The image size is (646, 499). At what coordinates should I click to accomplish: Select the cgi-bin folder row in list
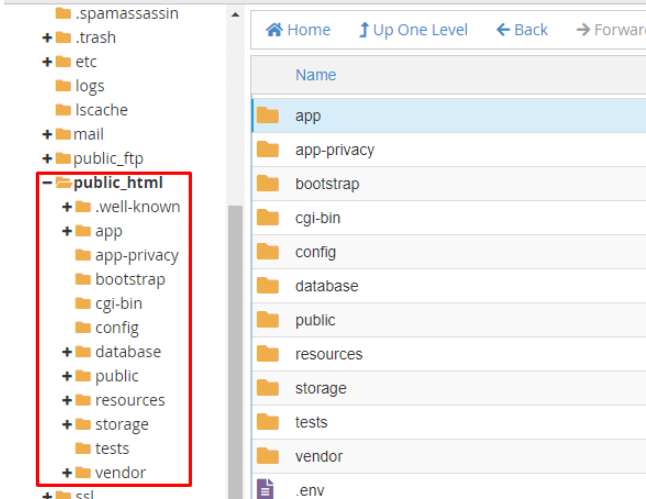tap(318, 218)
